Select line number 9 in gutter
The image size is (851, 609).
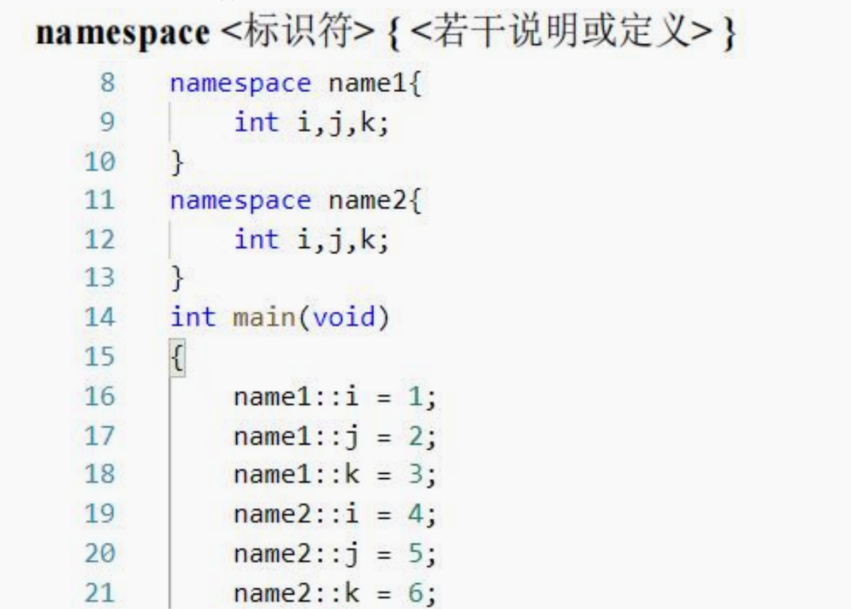point(107,122)
